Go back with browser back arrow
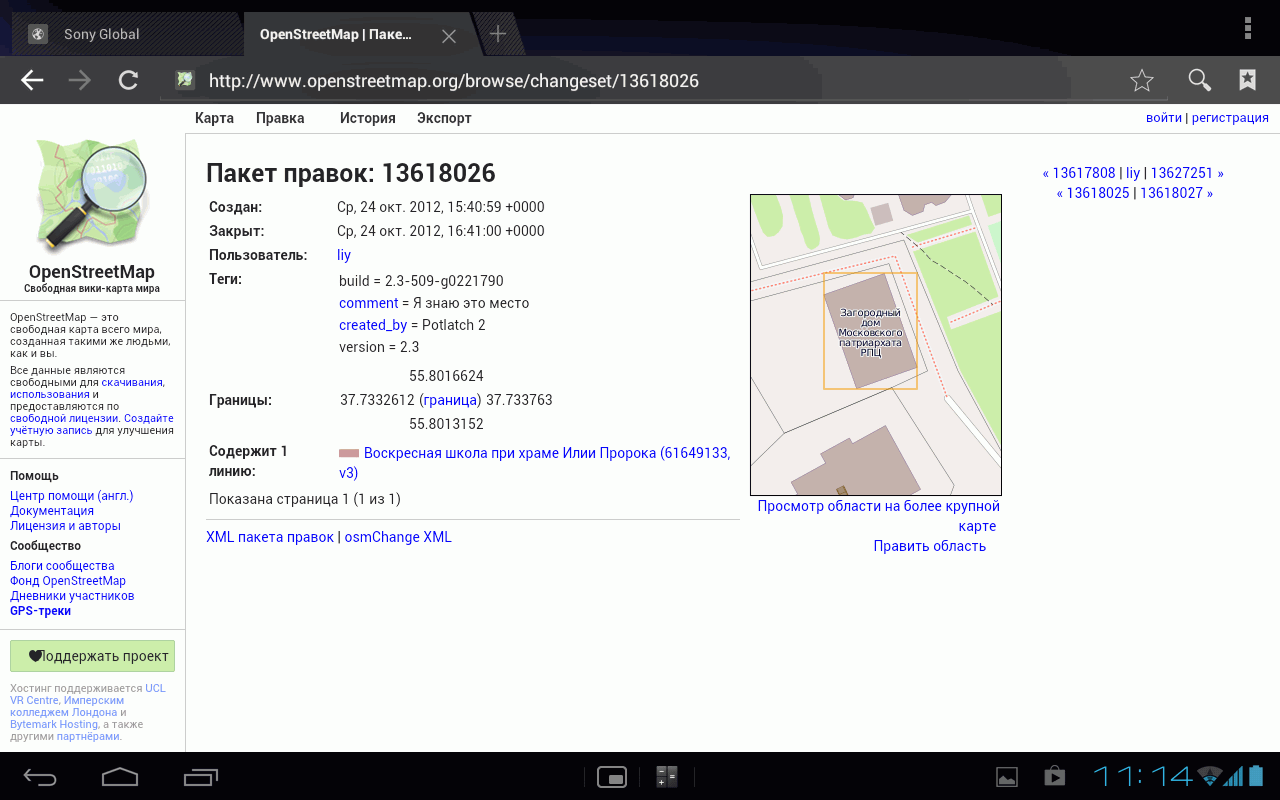This screenshot has height=800, width=1280. 33,81
